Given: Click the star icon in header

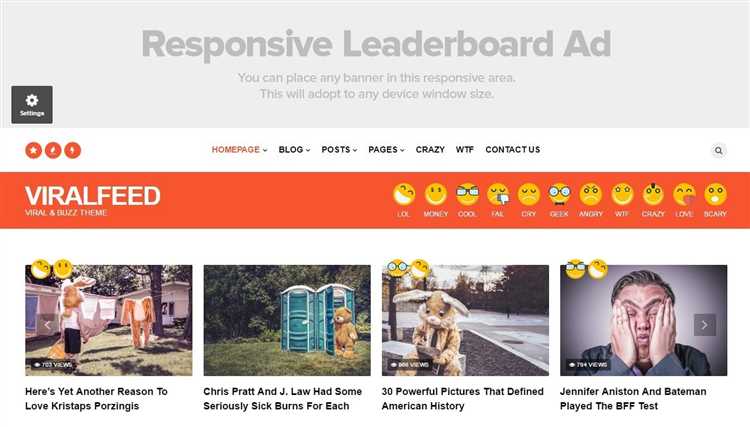Looking at the screenshot, I should click(33, 150).
